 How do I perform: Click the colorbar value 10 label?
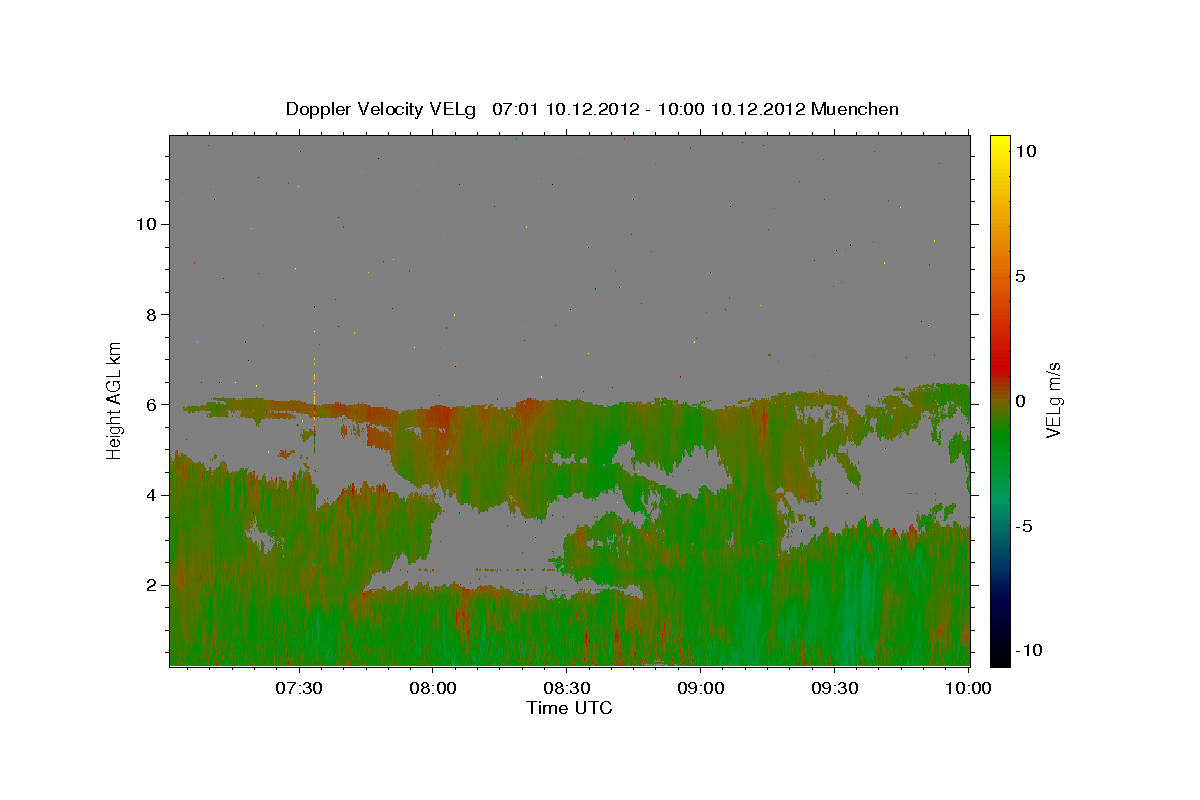pos(1026,151)
